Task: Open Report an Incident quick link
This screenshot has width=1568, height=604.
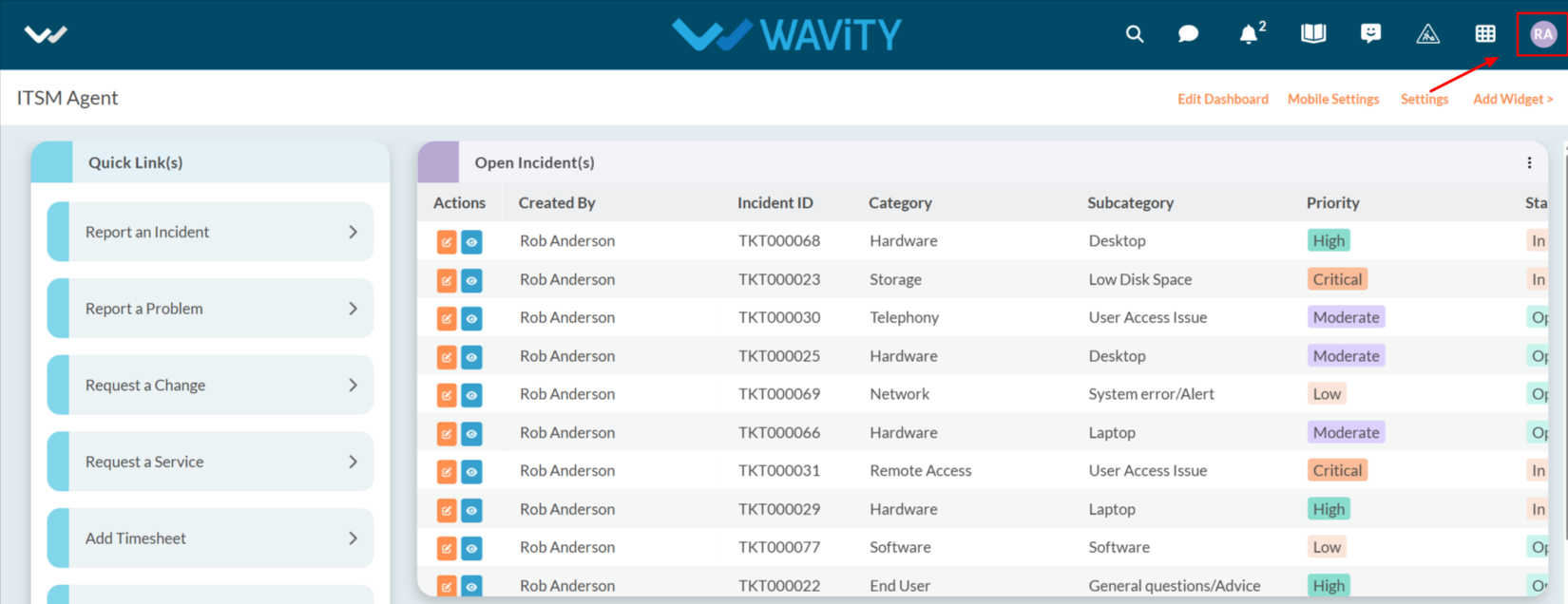Action: coord(210,232)
